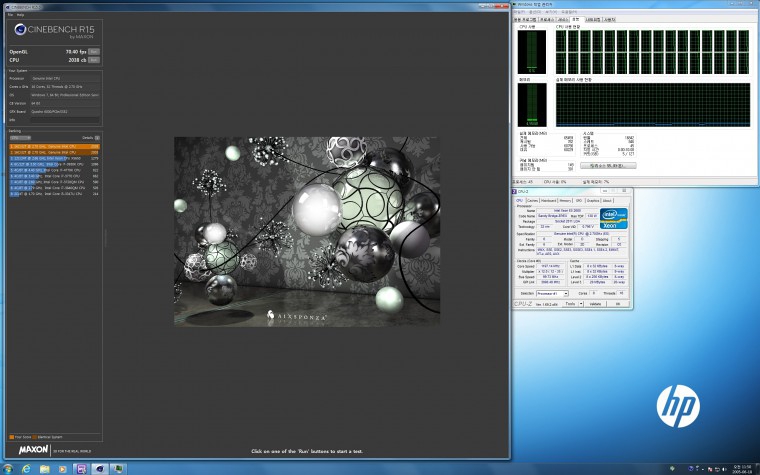Run the CPU benchmark in Cinebench
This screenshot has width=760, height=475.
94,60
